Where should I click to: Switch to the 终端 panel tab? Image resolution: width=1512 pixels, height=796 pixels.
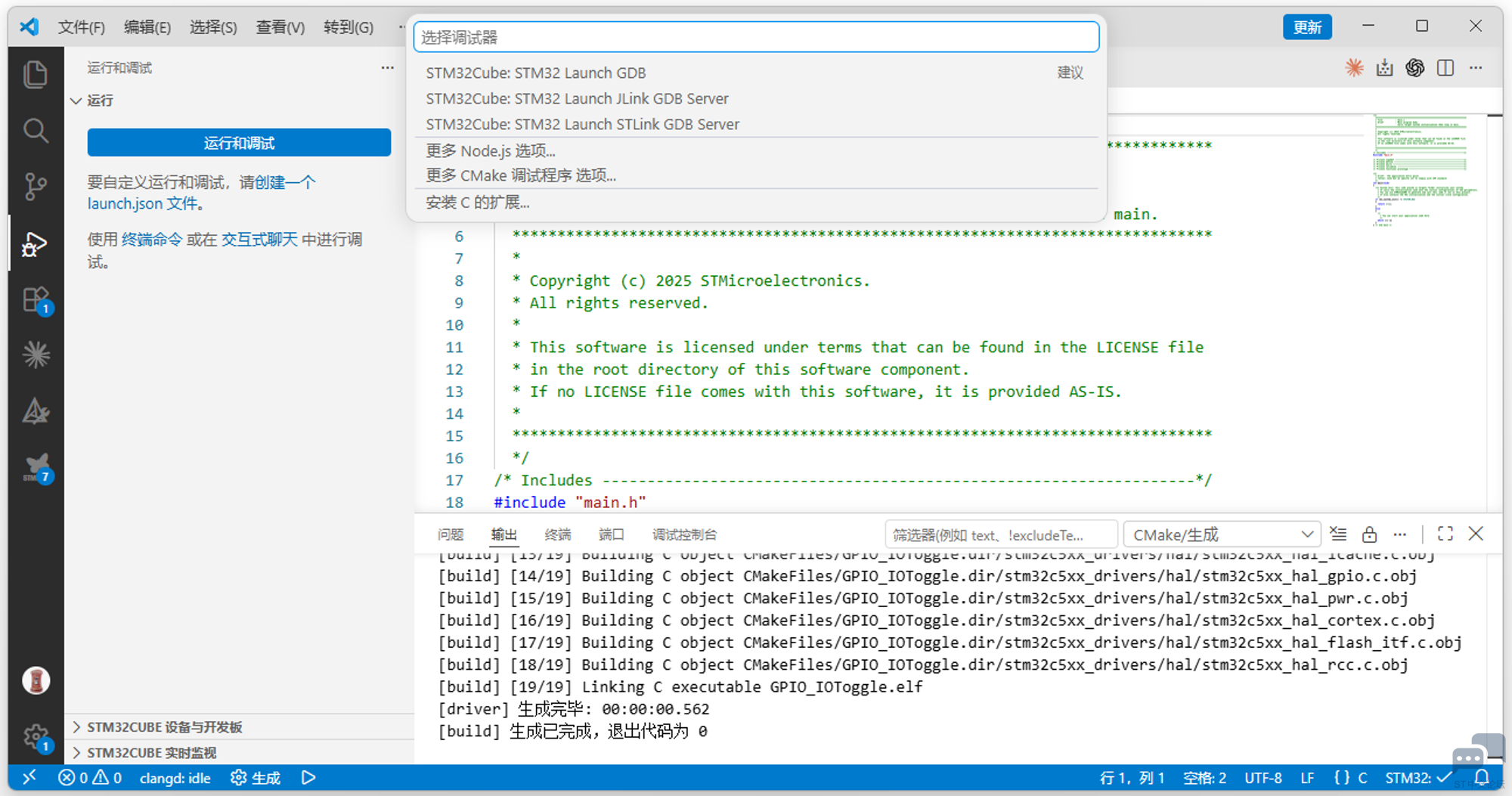click(557, 534)
